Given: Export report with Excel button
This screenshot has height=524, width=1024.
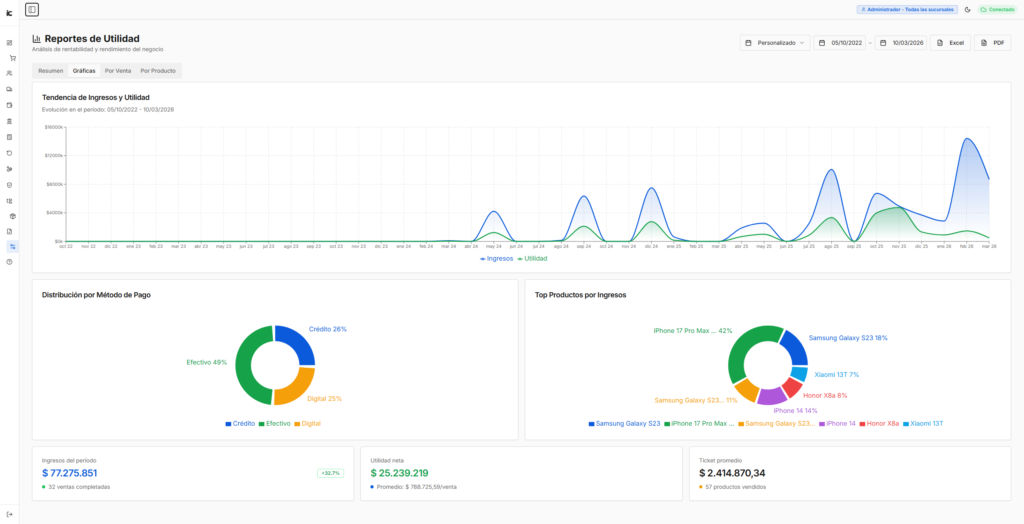Looking at the screenshot, I should (x=950, y=43).
